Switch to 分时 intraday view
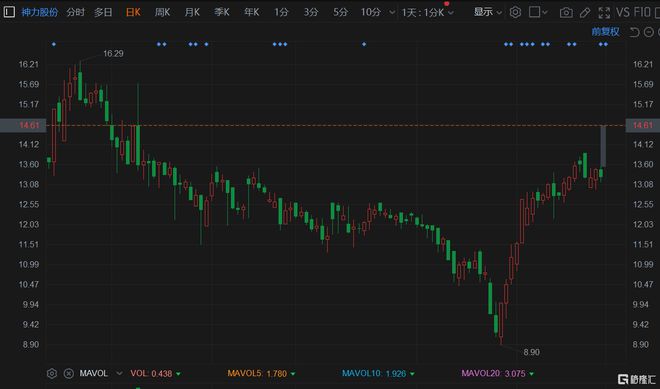Image resolution: width=660 pixels, height=389 pixels. pos(76,12)
